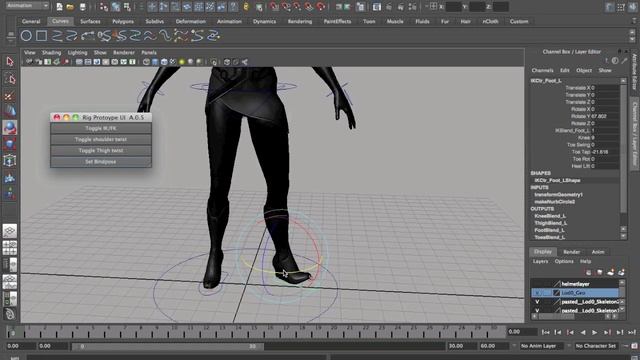
Task: Open the viewport Panels menu
Action: pyautogui.click(x=149, y=53)
